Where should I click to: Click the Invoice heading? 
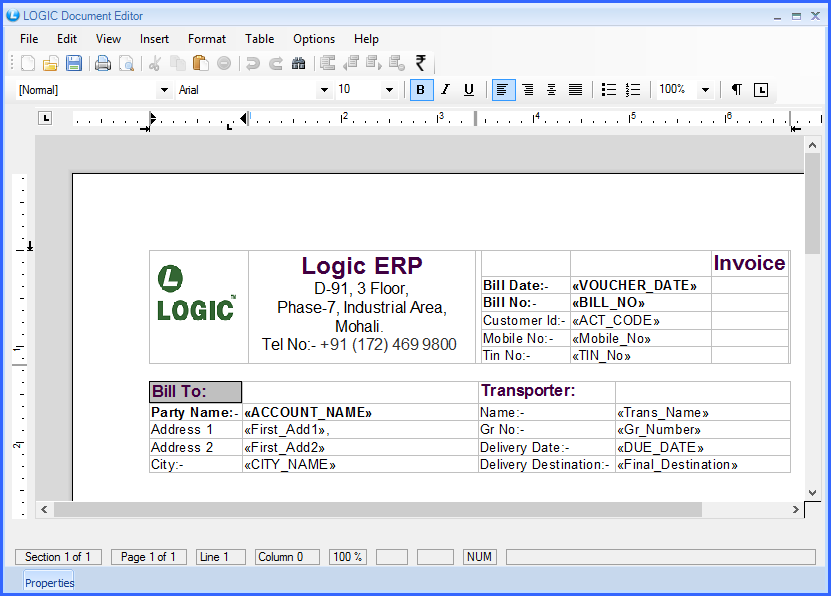coord(749,263)
